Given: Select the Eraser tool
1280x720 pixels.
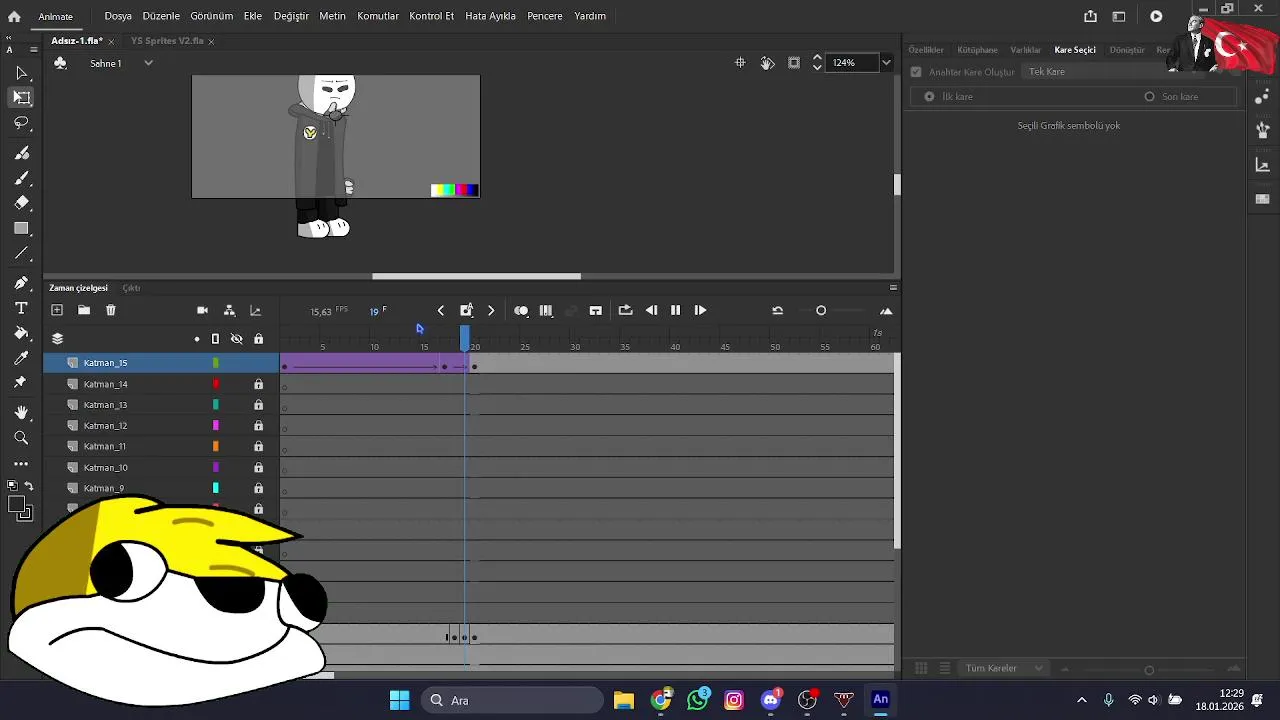Looking at the screenshot, I should click(22, 202).
